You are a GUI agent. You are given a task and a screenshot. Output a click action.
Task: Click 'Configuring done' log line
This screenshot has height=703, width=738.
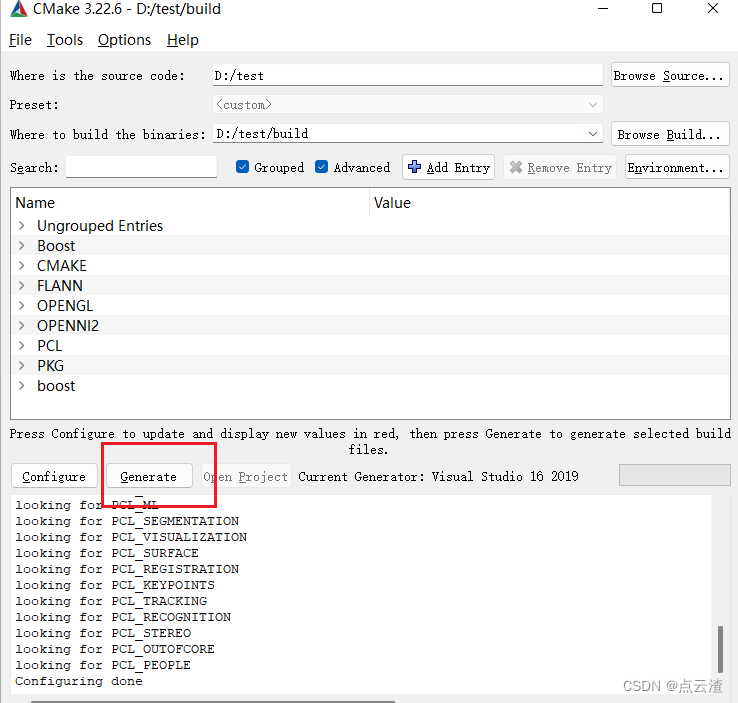(x=79, y=681)
